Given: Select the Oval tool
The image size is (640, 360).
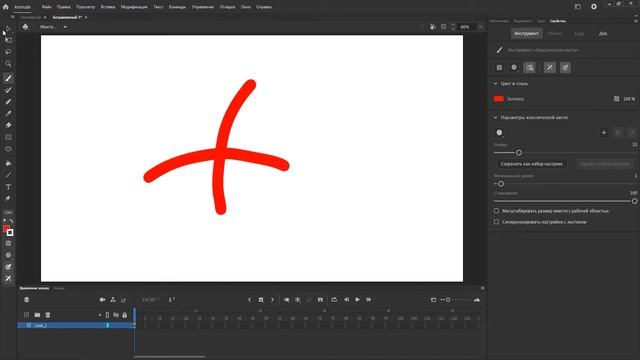Looking at the screenshot, I should tap(8, 149).
